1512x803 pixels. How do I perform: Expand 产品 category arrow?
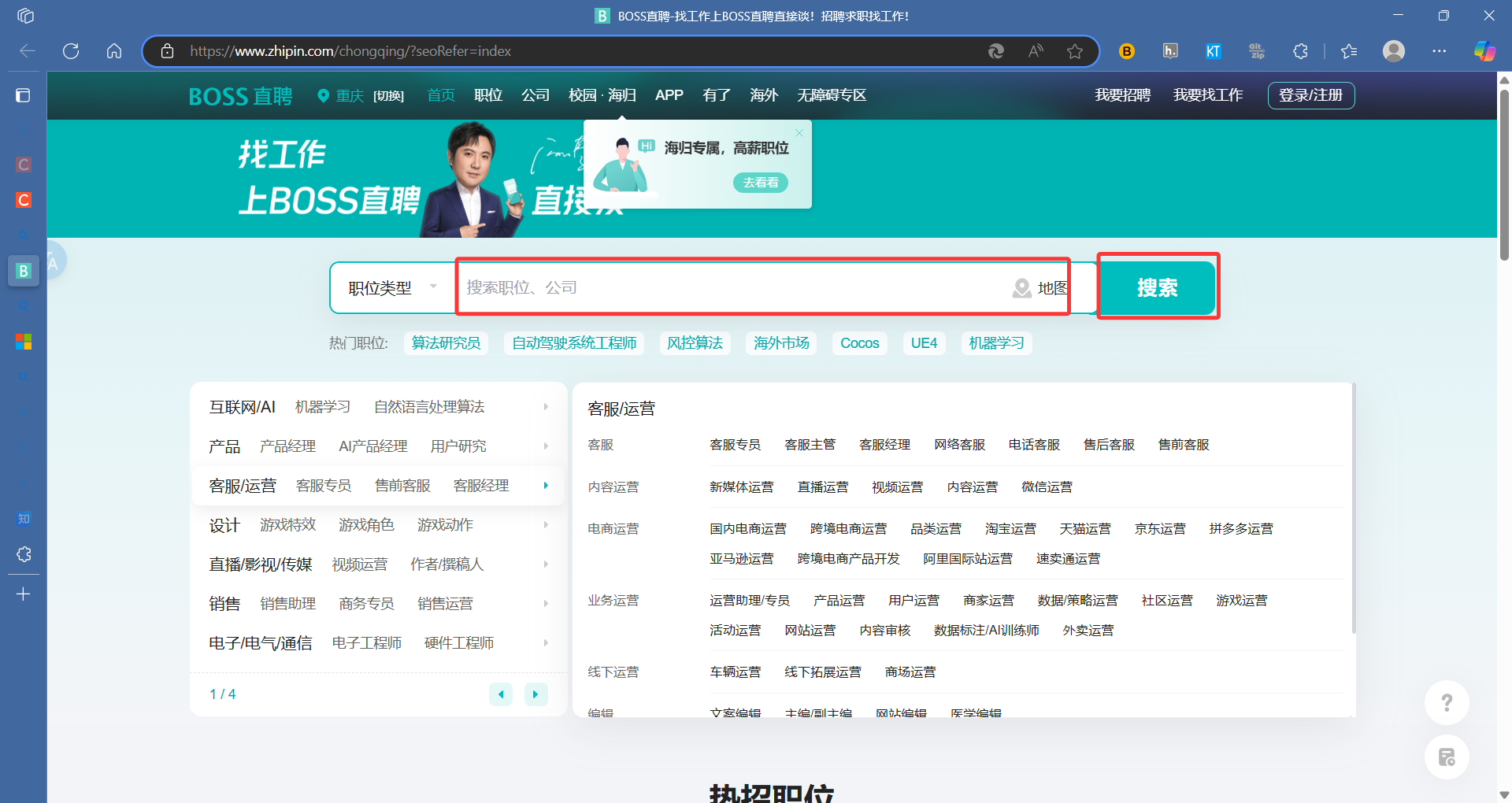(x=546, y=446)
